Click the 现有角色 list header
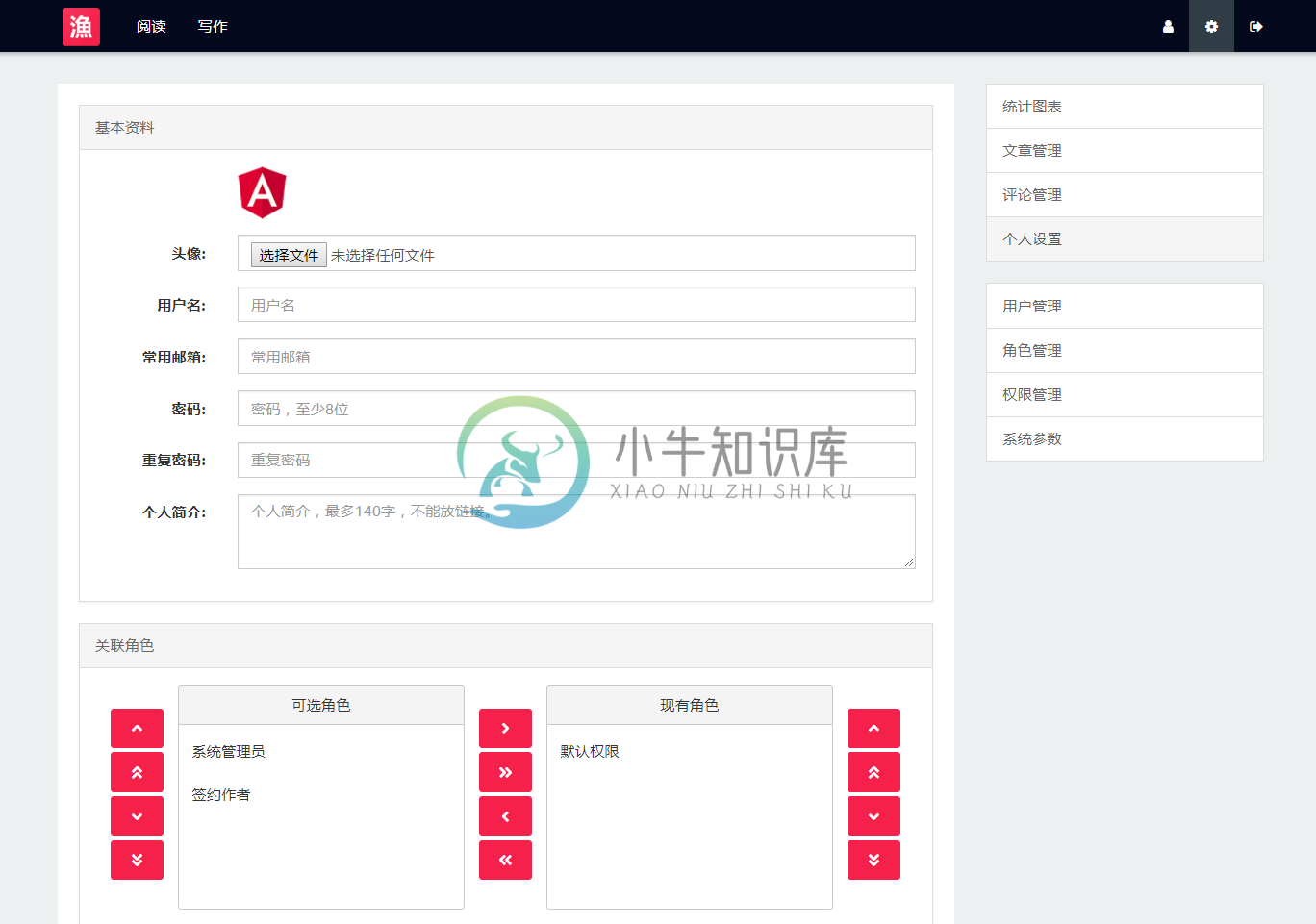This screenshot has height=924, width=1316. 690,705
